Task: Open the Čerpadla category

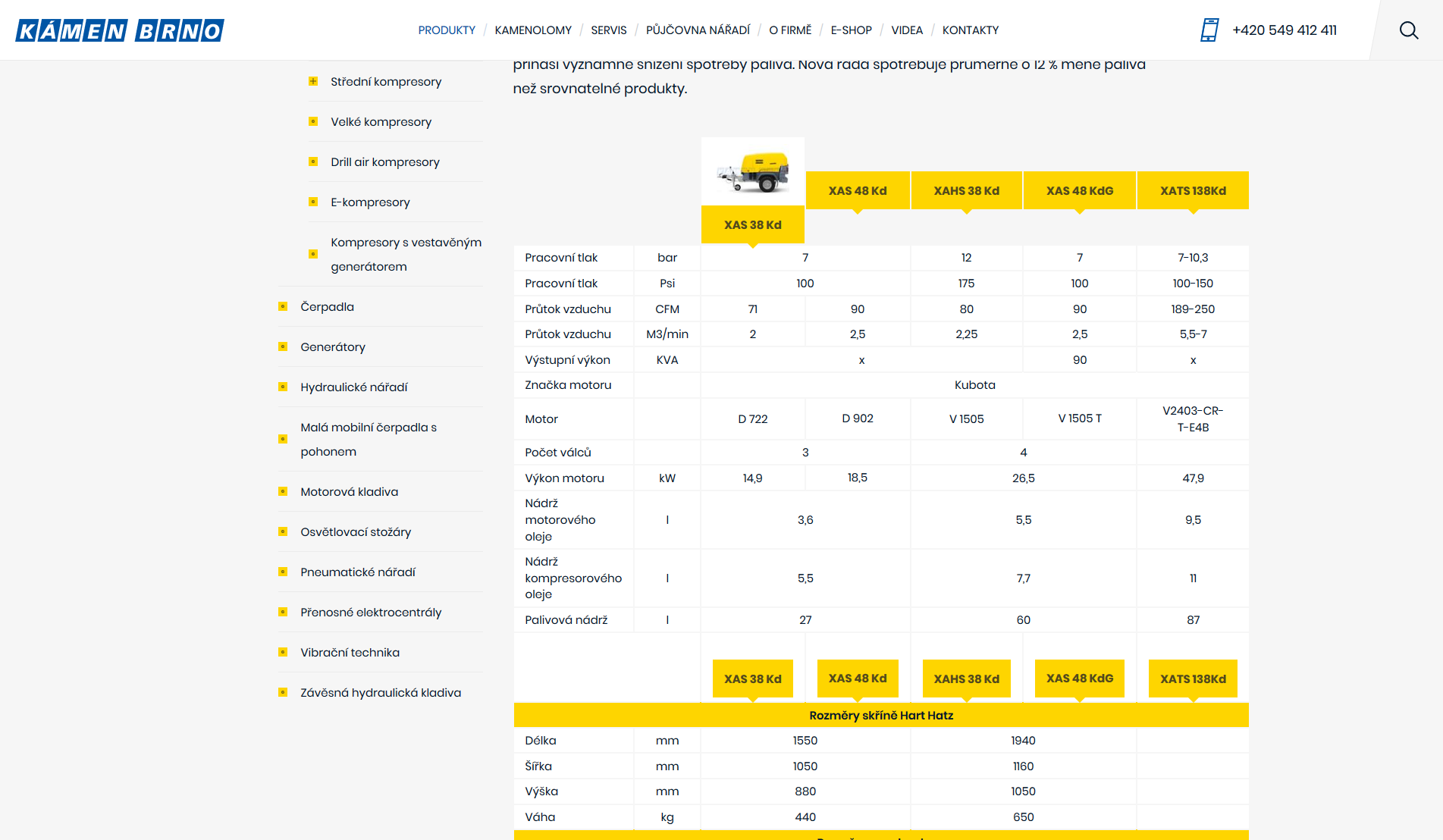Action: click(327, 306)
